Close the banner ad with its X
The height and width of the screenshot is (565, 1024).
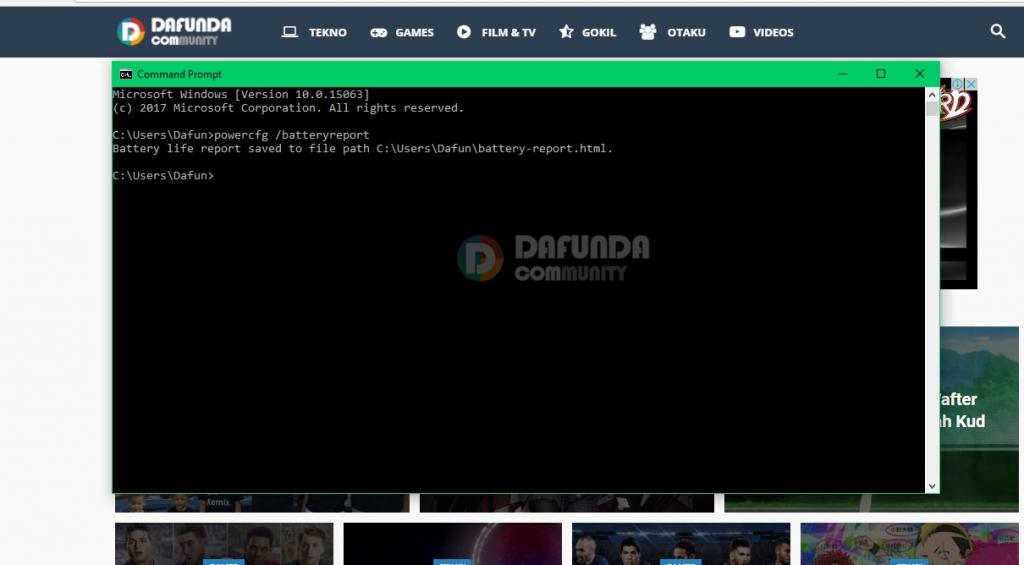970,85
